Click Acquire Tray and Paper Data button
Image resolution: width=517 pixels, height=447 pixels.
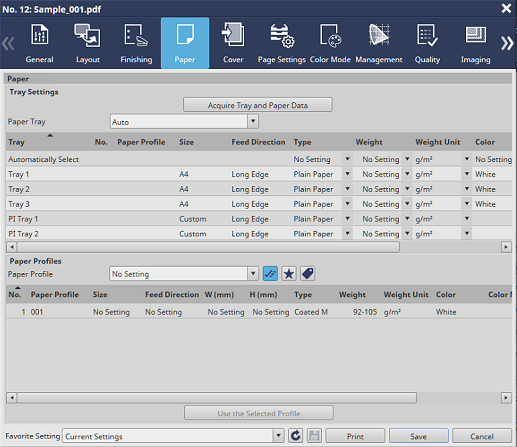pyautogui.click(x=258, y=105)
